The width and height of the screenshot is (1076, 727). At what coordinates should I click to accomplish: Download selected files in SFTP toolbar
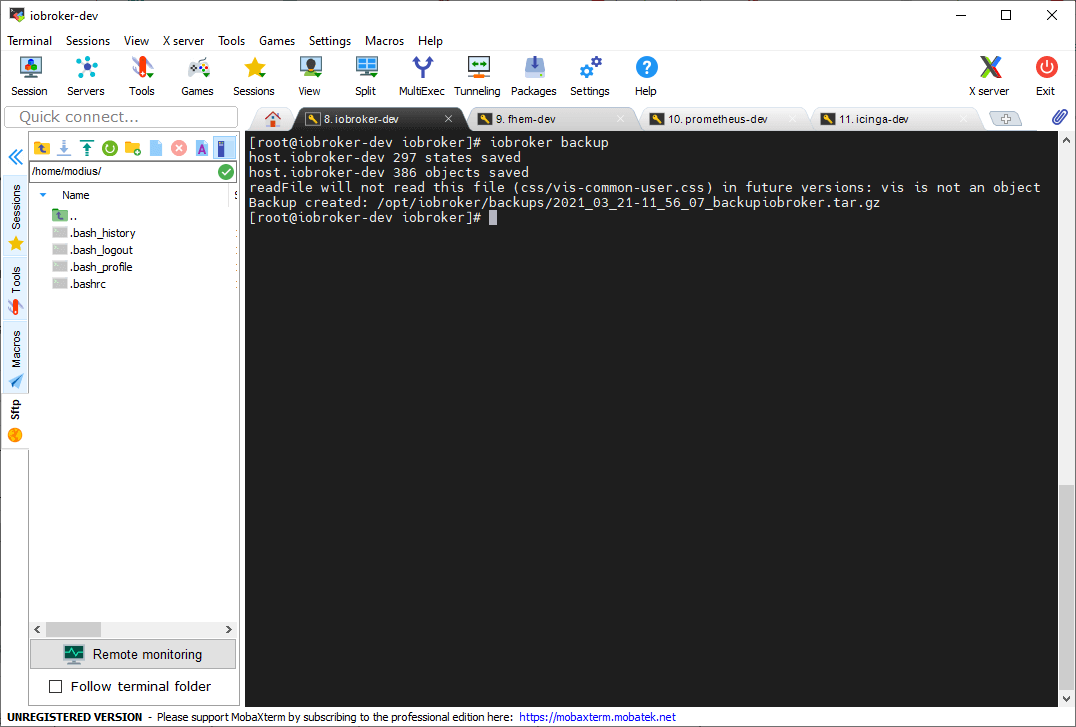pos(64,148)
